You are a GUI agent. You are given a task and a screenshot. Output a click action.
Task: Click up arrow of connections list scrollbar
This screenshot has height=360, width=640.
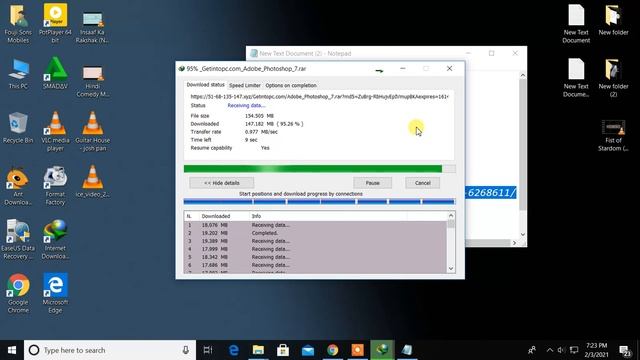tap(451, 216)
